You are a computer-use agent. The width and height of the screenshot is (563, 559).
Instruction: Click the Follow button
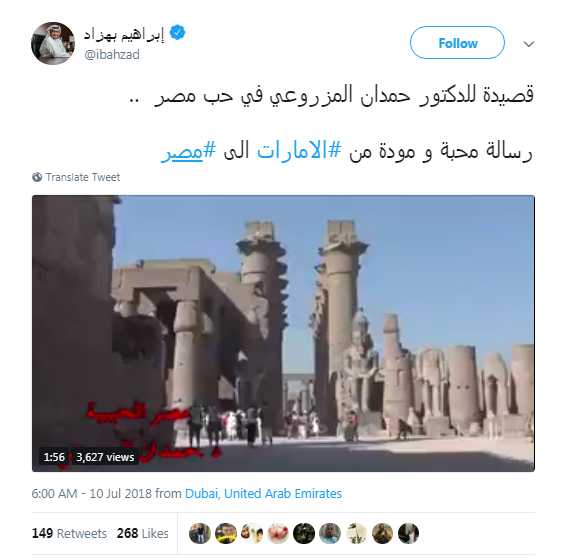(x=457, y=43)
